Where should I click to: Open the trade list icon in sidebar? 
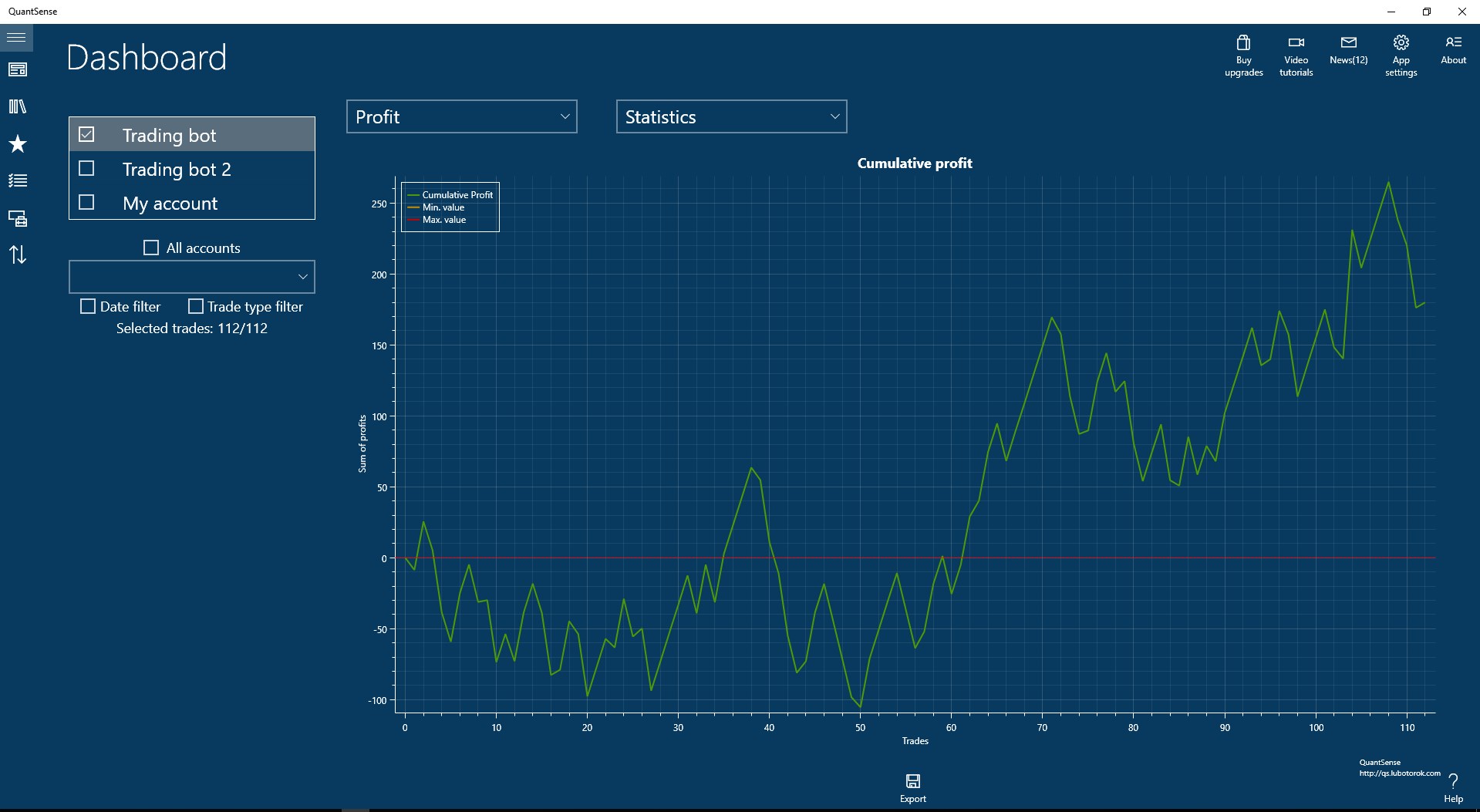click(17, 181)
